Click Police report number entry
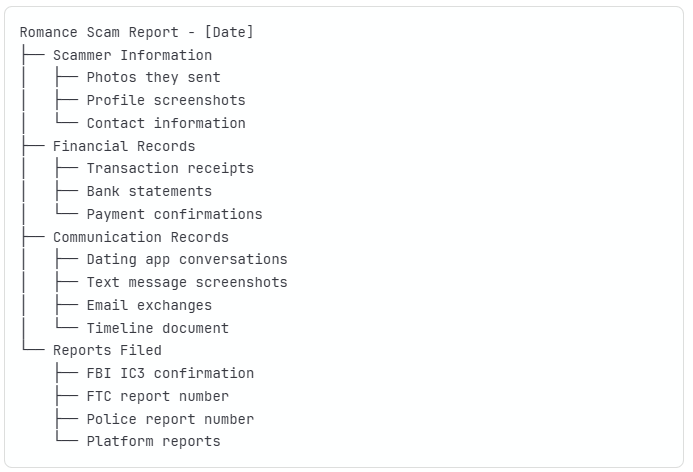 [x=170, y=419]
